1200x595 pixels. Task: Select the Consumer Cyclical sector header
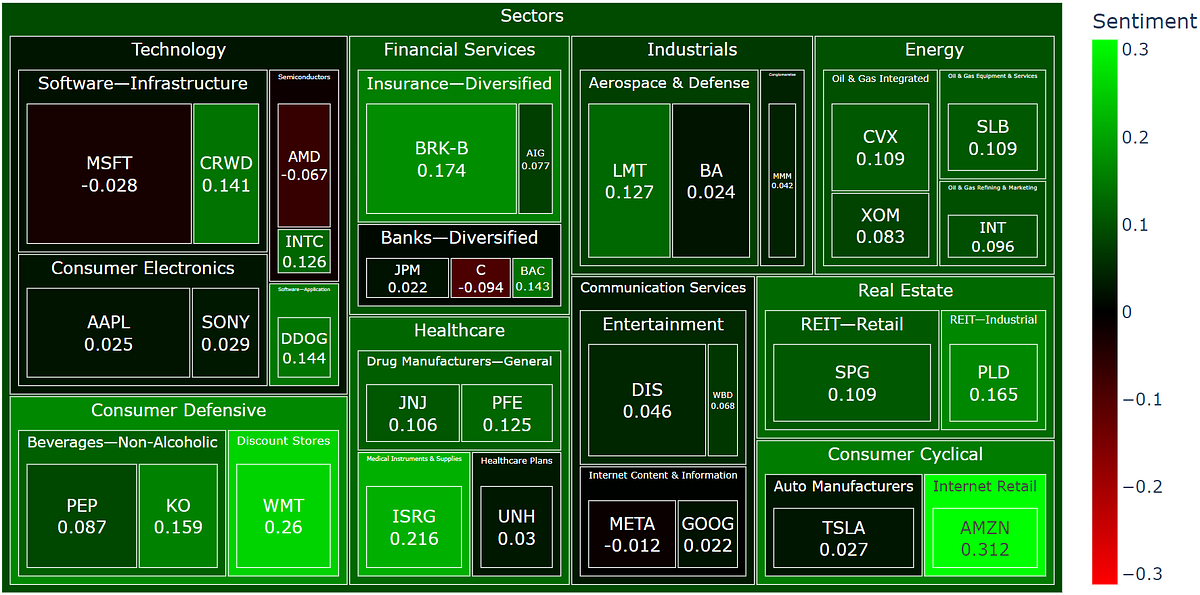pyautogui.click(x=905, y=454)
